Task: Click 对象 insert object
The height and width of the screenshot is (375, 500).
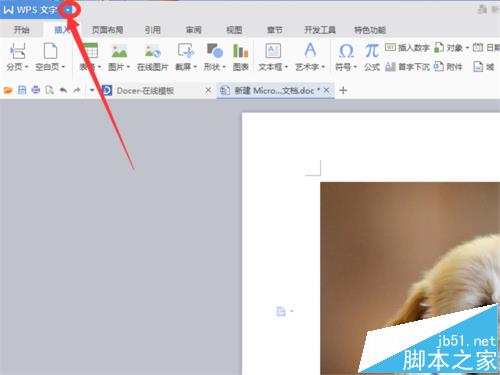Action: point(448,48)
